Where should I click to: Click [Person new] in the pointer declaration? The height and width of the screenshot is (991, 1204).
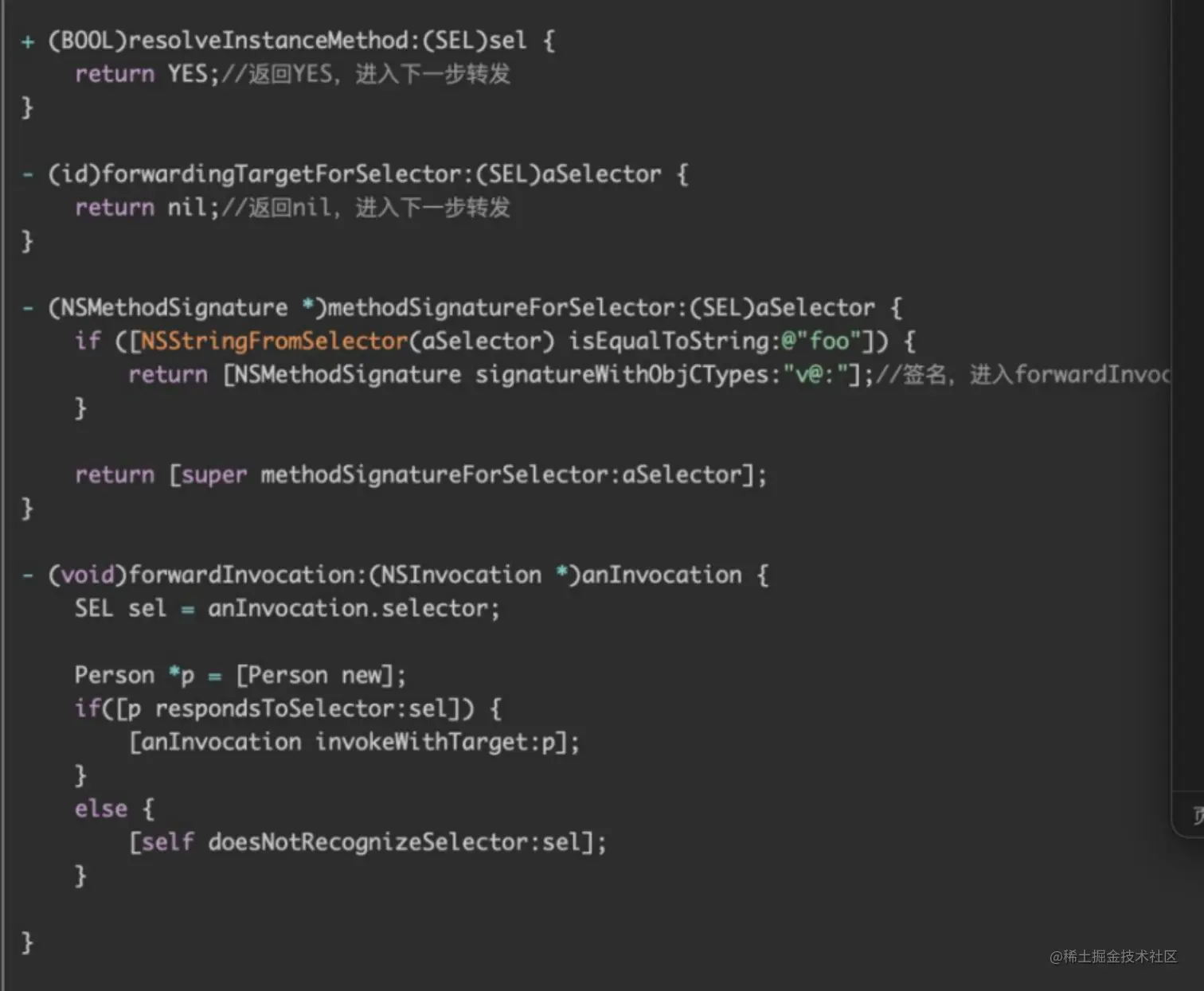315,676
